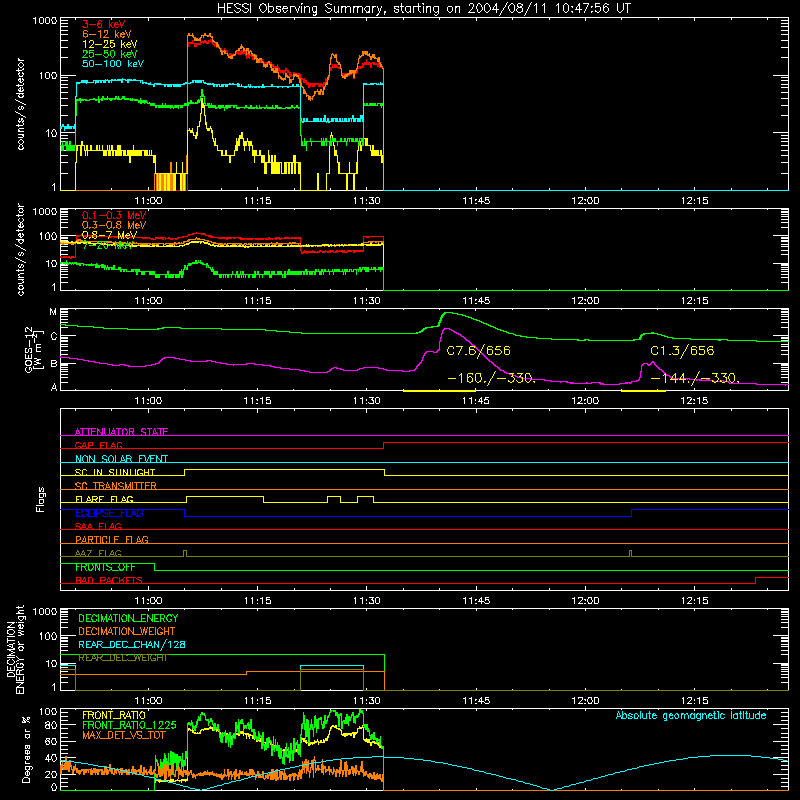Viewport: 800px width, 800px height.
Task: Click the 0.1-0.3 MeV legend label
Action: (114, 215)
